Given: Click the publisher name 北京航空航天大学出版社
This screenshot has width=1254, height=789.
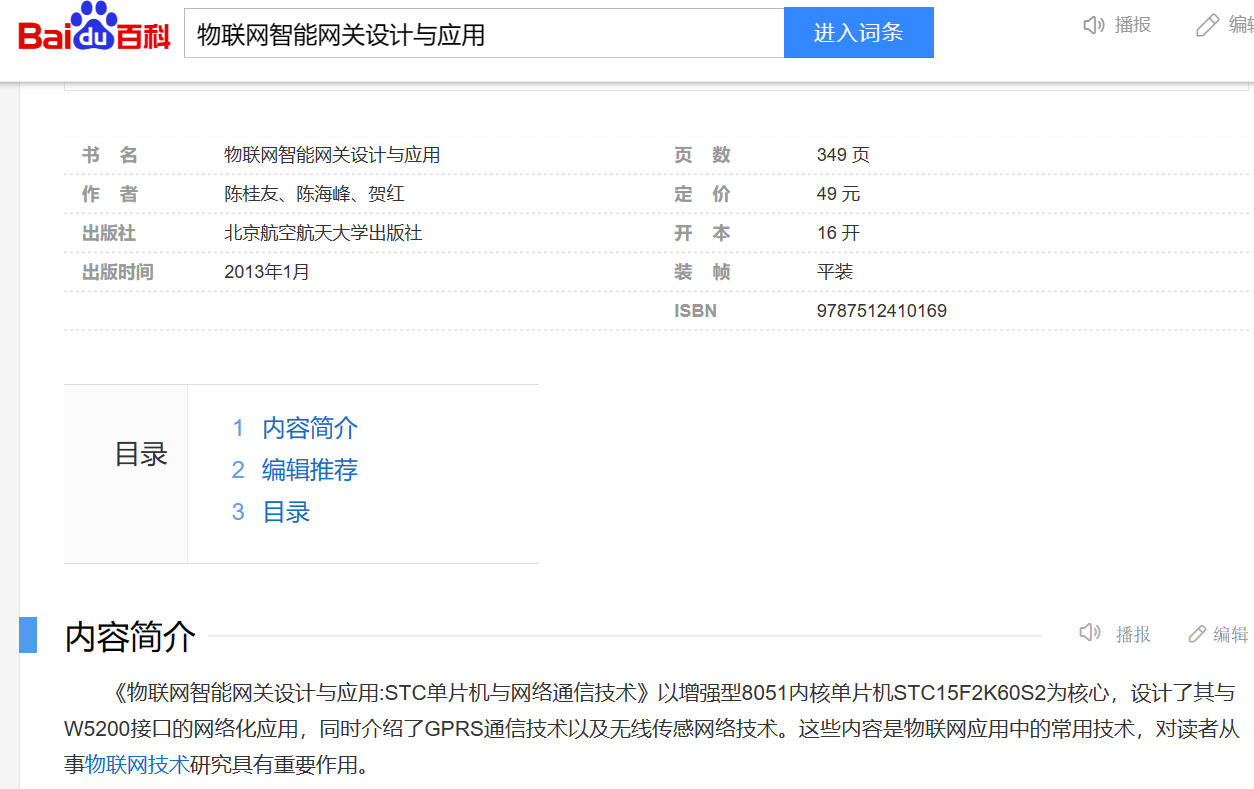Looking at the screenshot, I should [x=323, y=233].
